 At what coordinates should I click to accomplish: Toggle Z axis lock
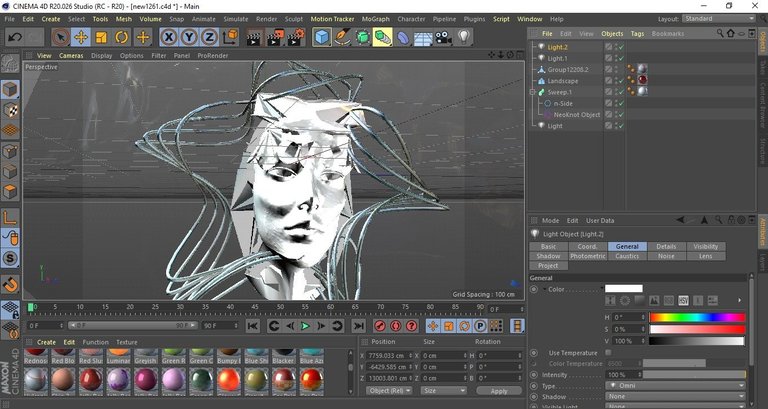209,37
